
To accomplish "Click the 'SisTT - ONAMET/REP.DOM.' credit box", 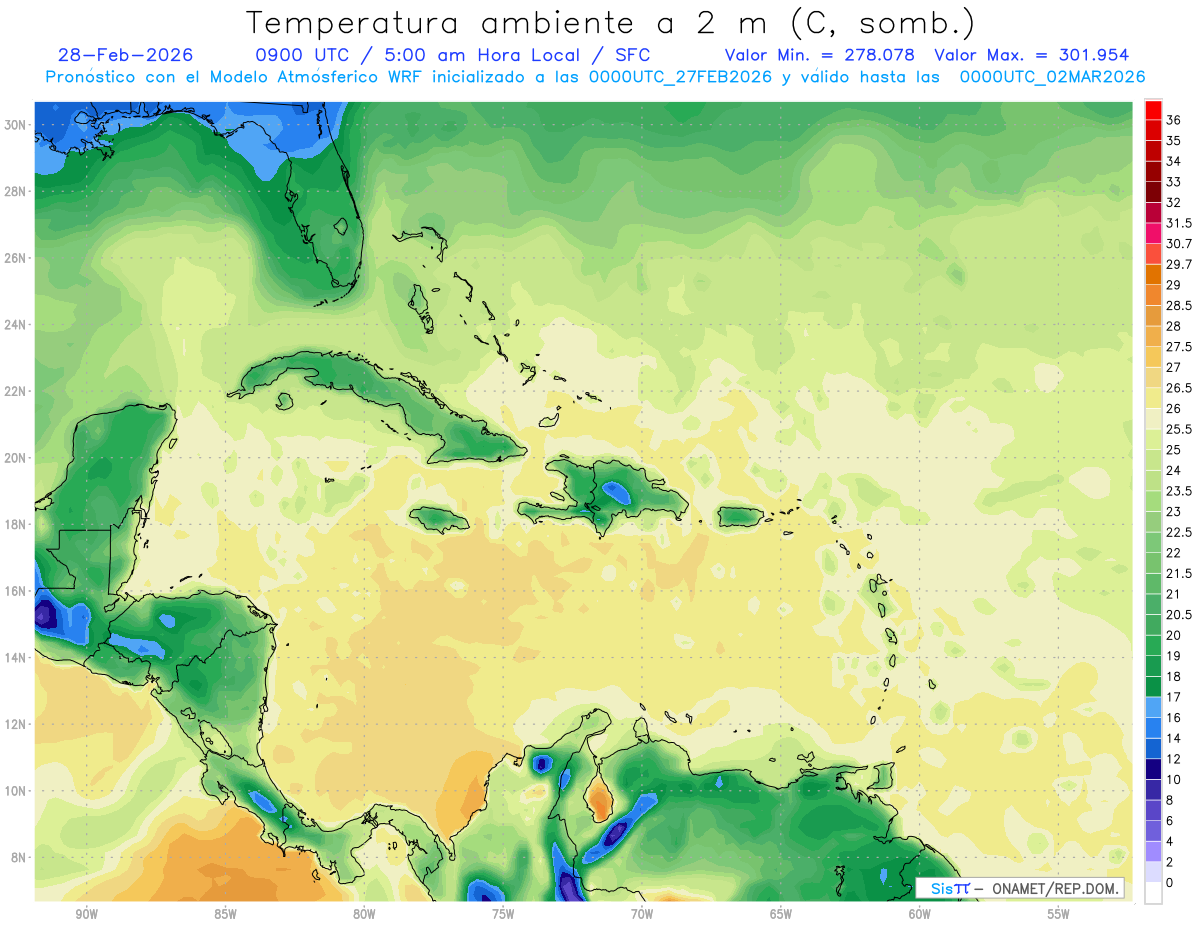I will click(x=1021, y=888).
